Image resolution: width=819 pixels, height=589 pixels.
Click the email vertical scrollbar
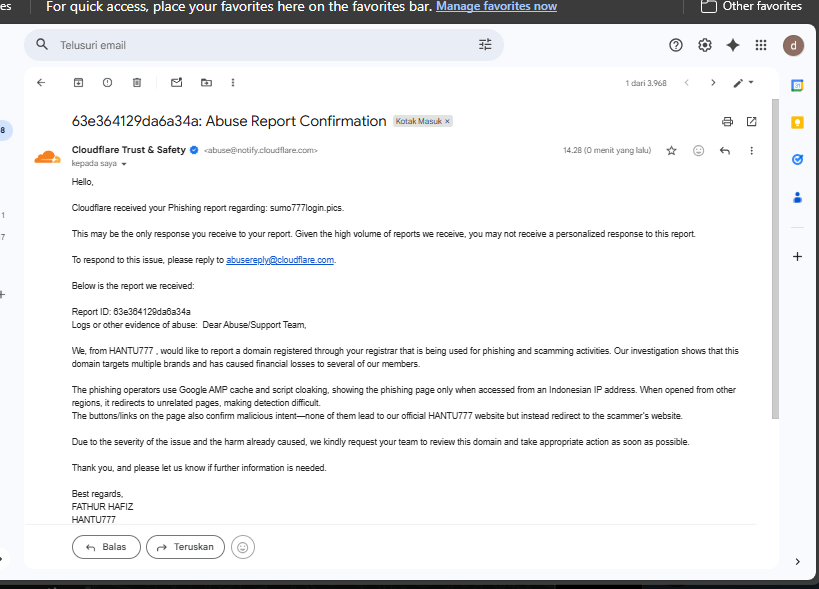tap(775, 258)
